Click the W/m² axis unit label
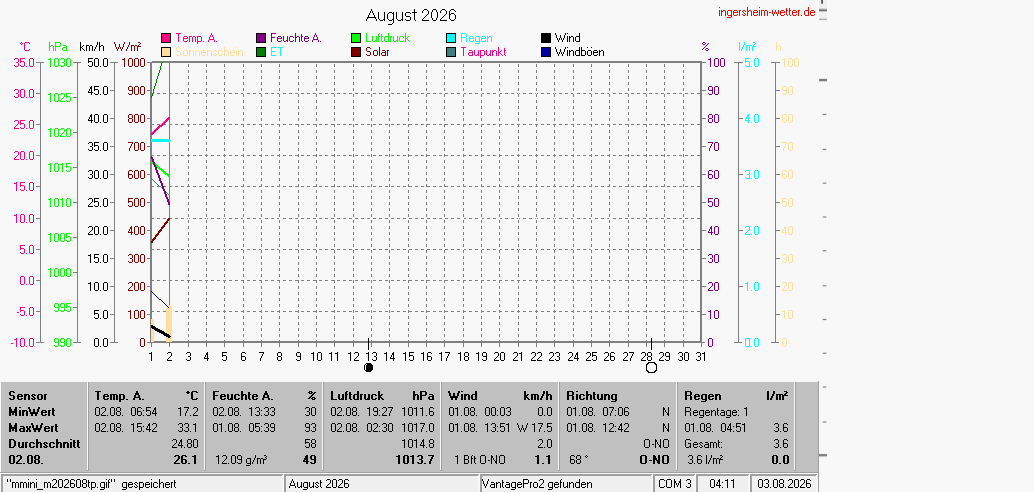The height and width of the screenshot is (492, 1034). pos(127,47)
